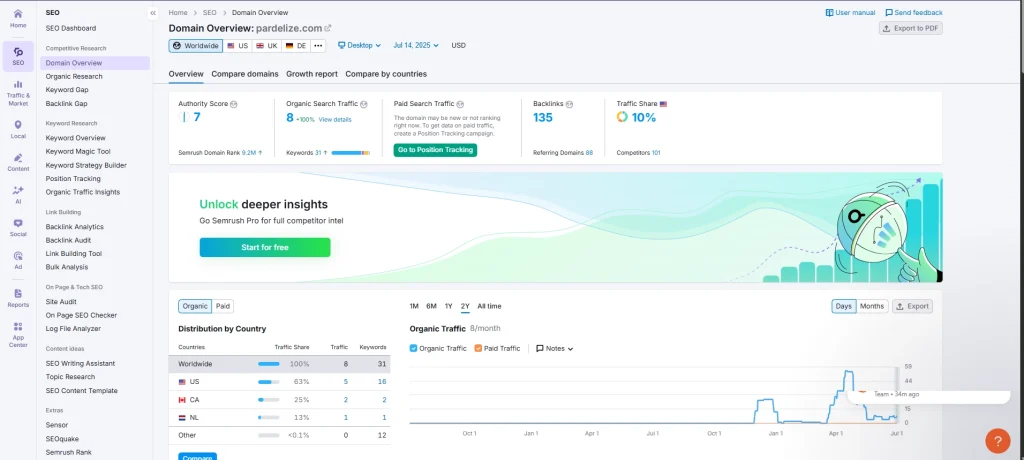
Task: Open Traffic & Market icon
Action: click(18, 84)
